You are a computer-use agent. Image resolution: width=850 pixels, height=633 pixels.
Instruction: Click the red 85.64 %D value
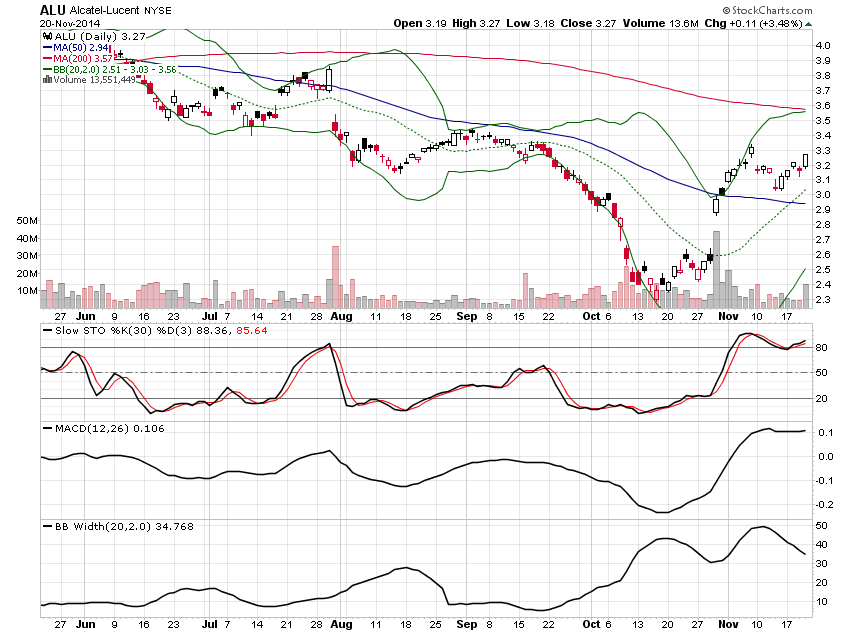[252, 331]
